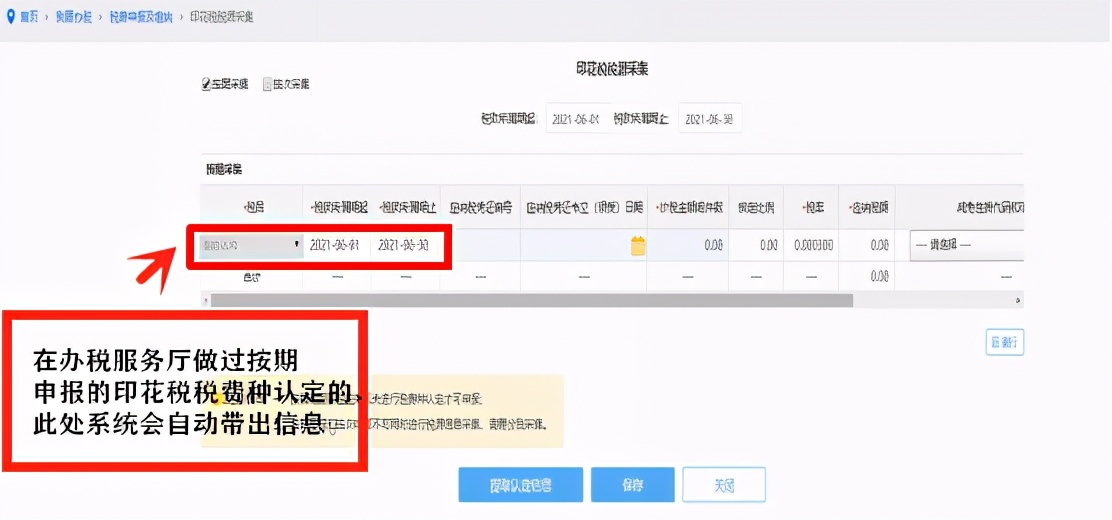Select the checked 按期采集 checkbox

[206, 84]
